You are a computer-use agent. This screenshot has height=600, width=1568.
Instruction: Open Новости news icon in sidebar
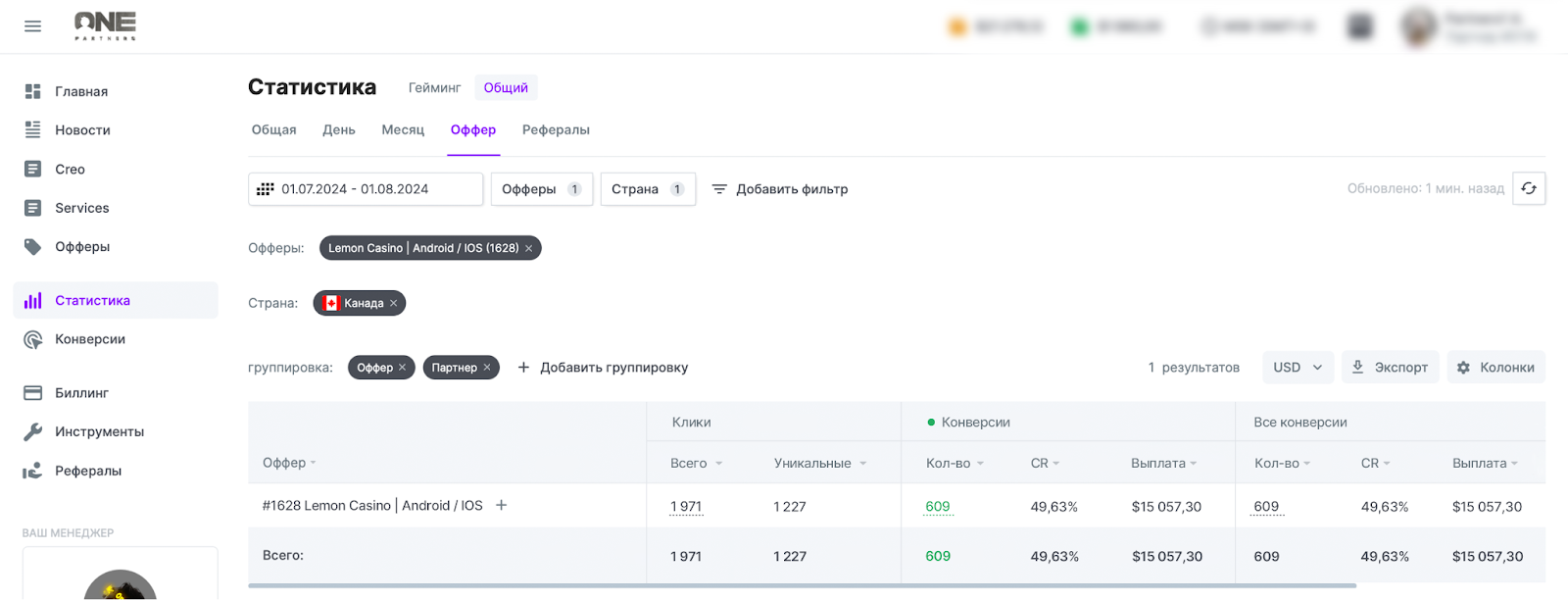(32, 129)
